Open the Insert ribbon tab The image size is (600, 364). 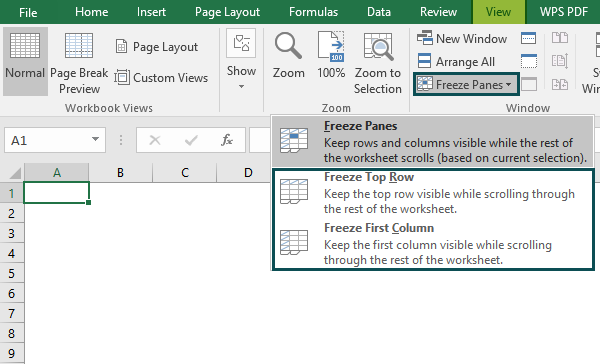click(x=151, y=12)
